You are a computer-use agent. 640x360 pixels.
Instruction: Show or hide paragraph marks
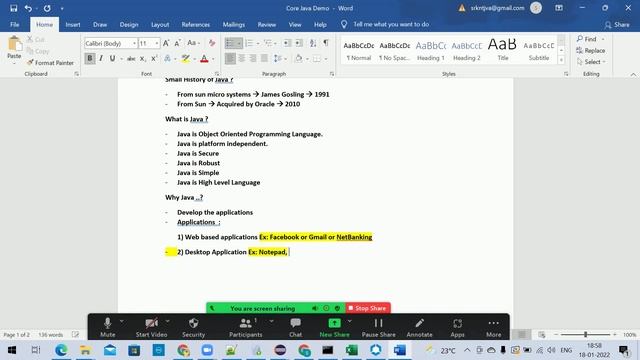326,43
